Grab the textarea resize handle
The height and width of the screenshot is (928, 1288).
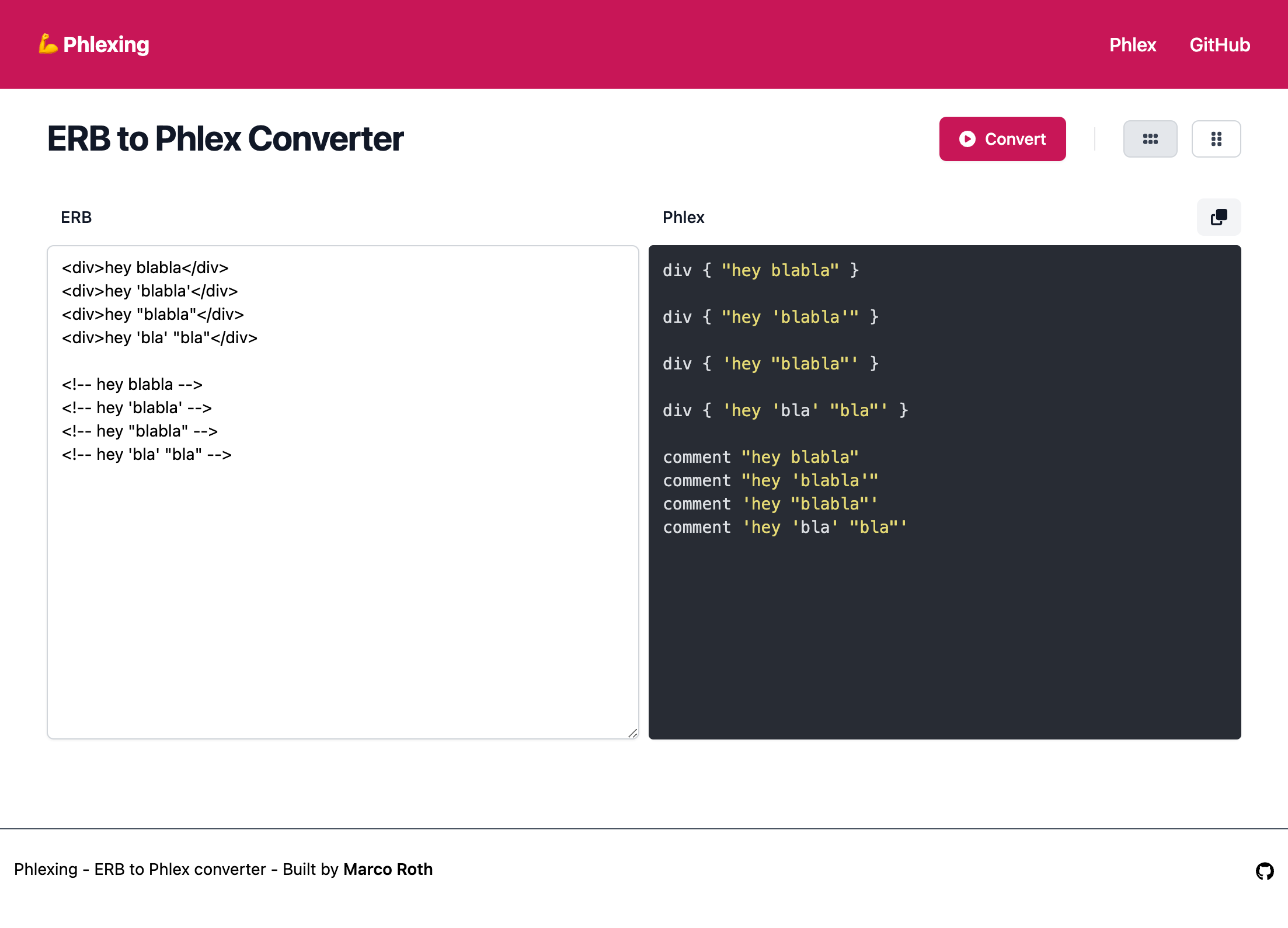[x=632, y=733]
